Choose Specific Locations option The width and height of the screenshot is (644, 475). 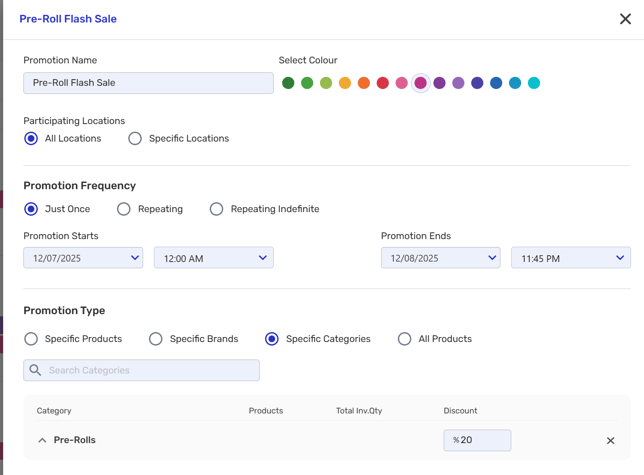[x=135, y=138]
